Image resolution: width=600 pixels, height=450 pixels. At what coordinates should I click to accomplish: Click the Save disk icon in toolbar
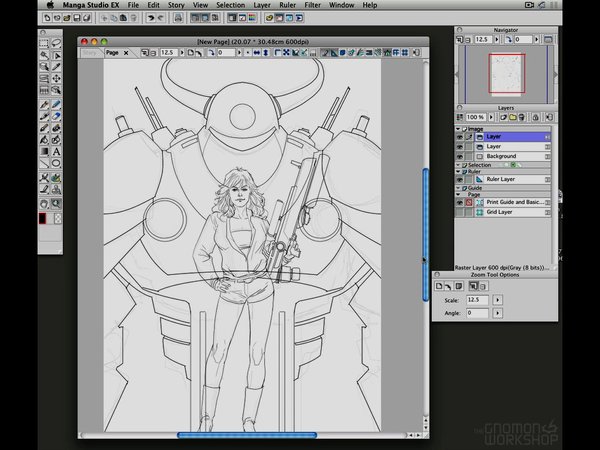pyautogui.click(x=77, y=18)
